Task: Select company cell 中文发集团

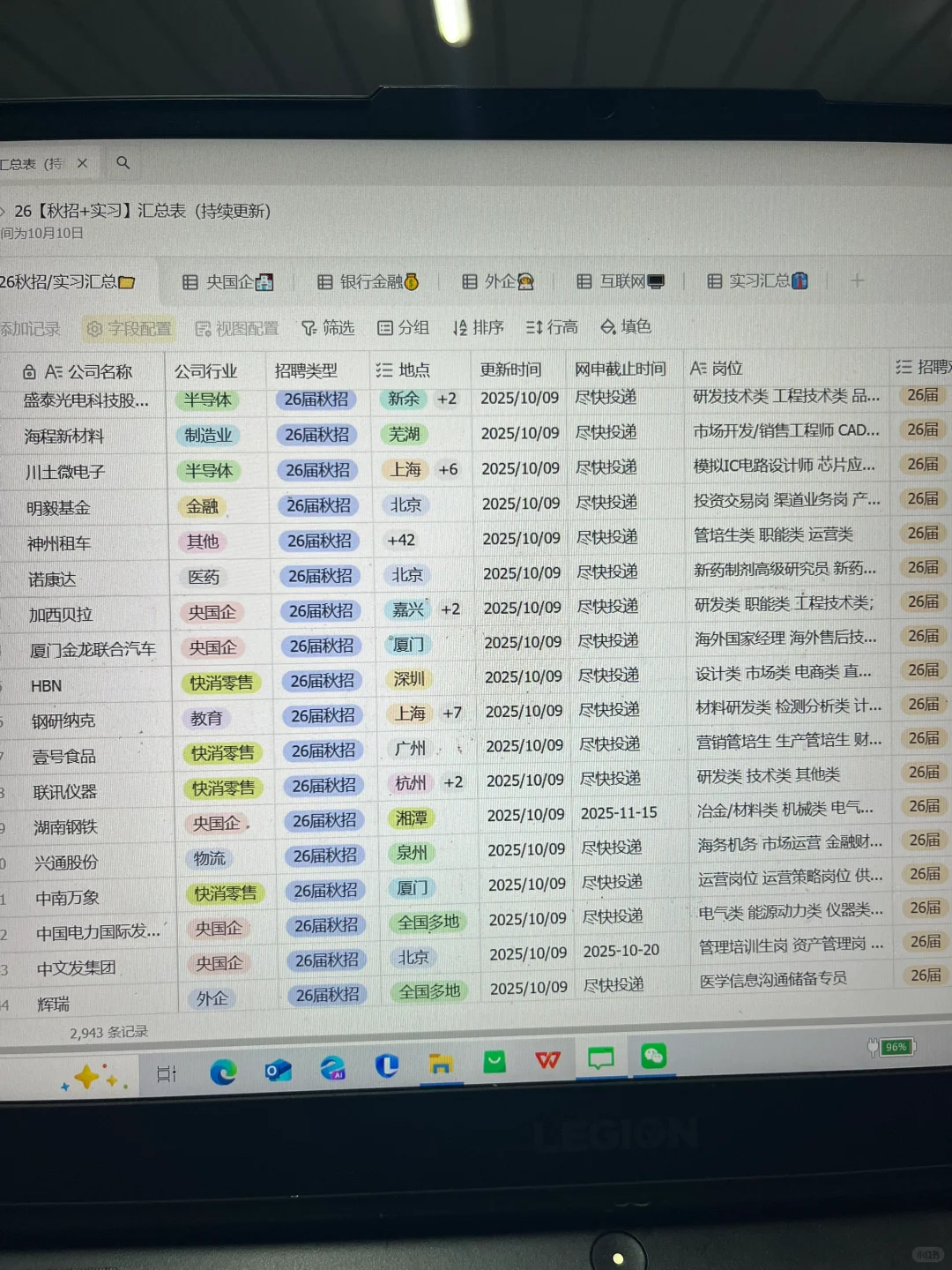Action: click(77, 968)
